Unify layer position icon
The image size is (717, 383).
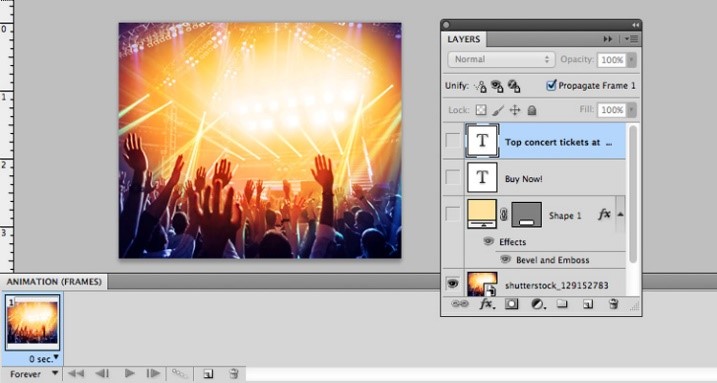click(x=480, y=86)
